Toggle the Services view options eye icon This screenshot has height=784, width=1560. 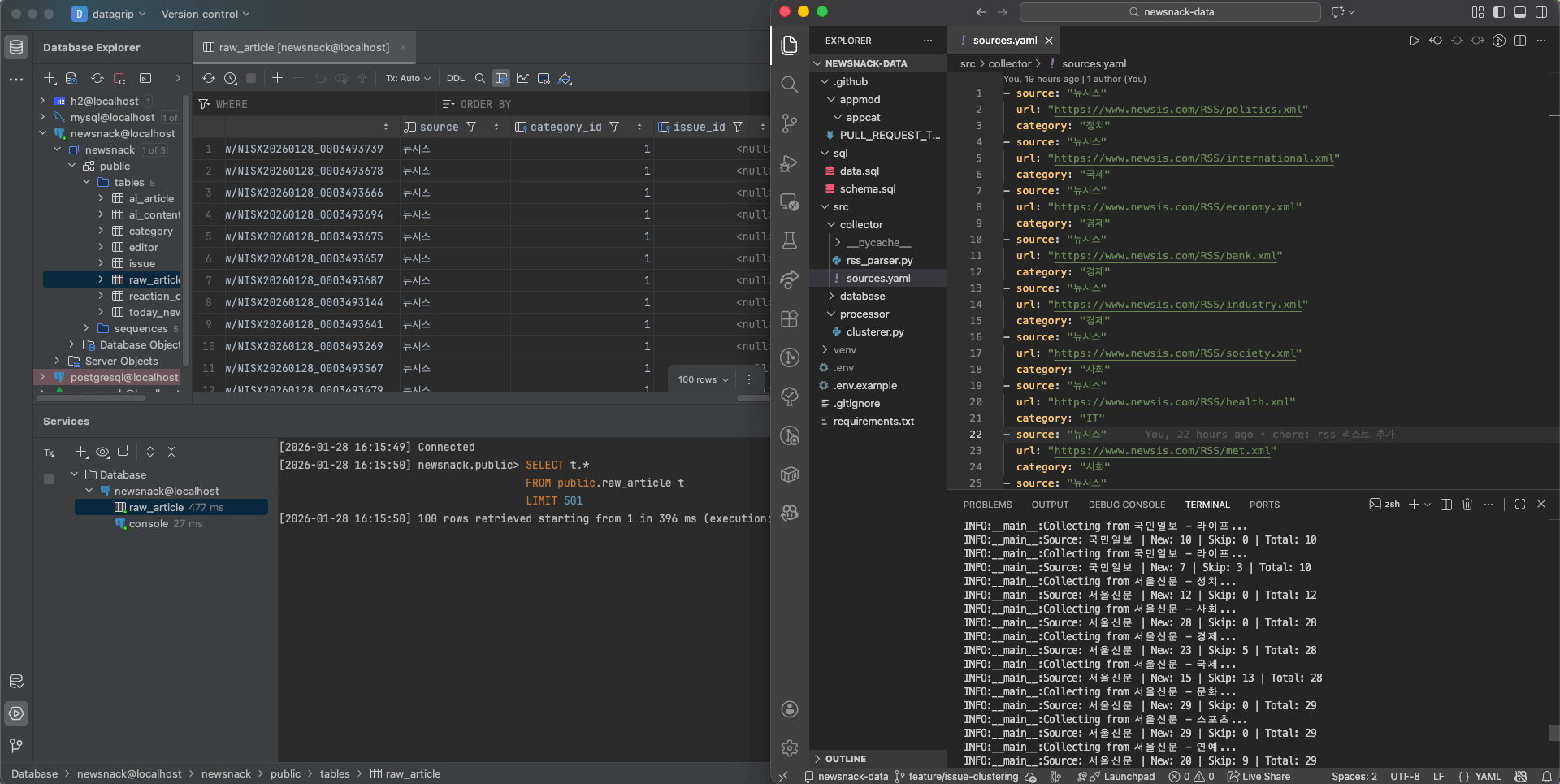click(x=102, y=453)
